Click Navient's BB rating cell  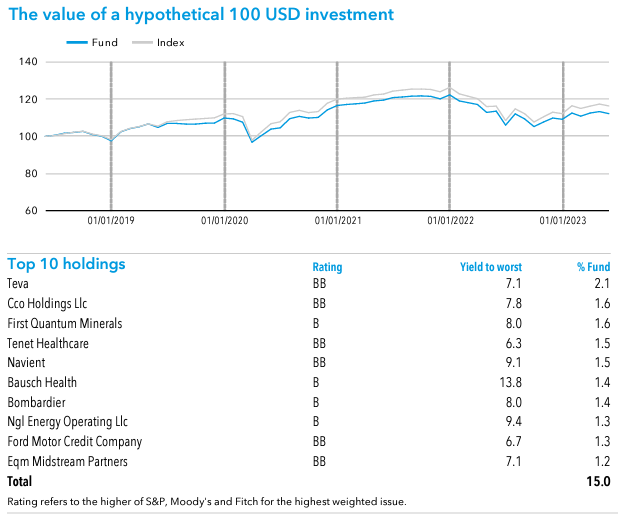[x=319, y=363]
